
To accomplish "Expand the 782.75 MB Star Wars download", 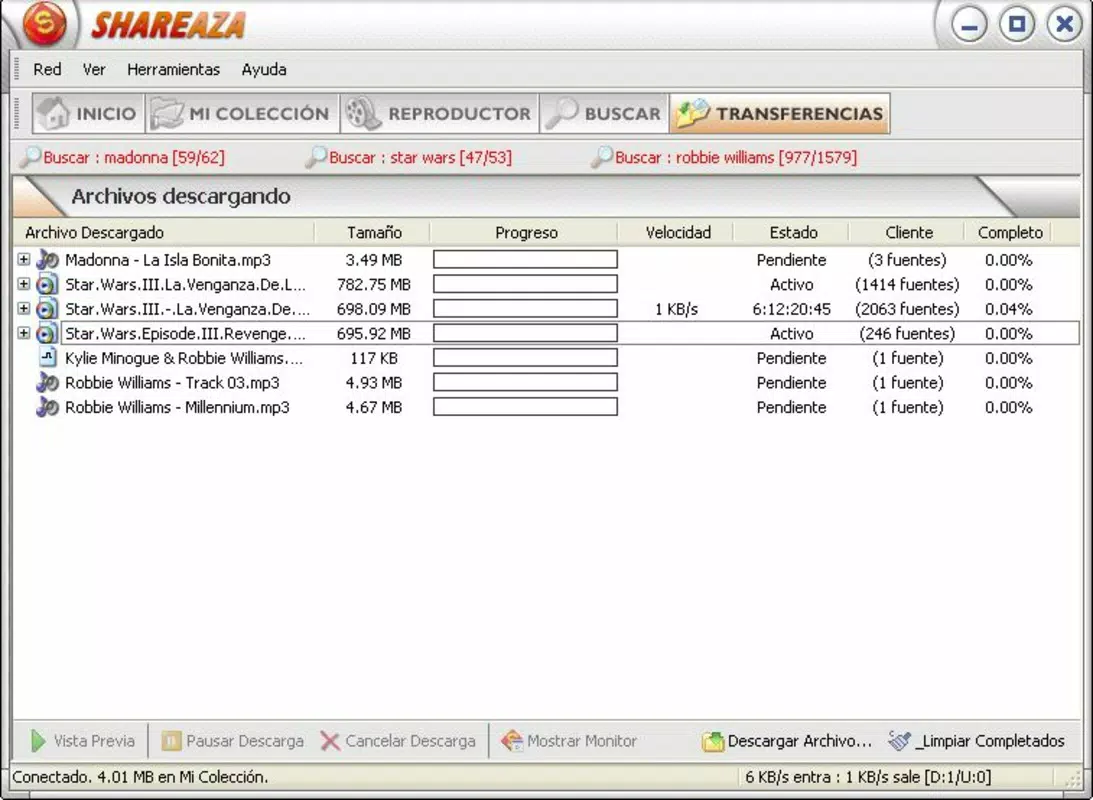I will 24,284.
